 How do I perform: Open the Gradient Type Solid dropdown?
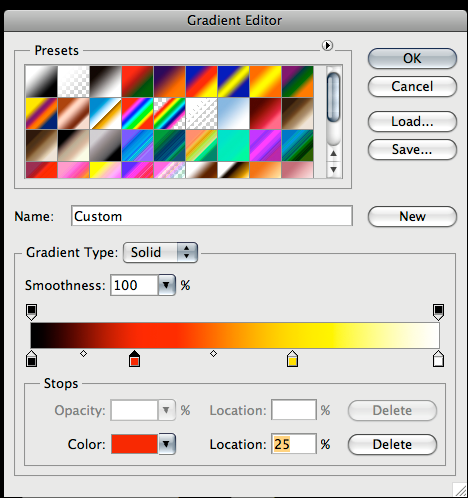160,252
